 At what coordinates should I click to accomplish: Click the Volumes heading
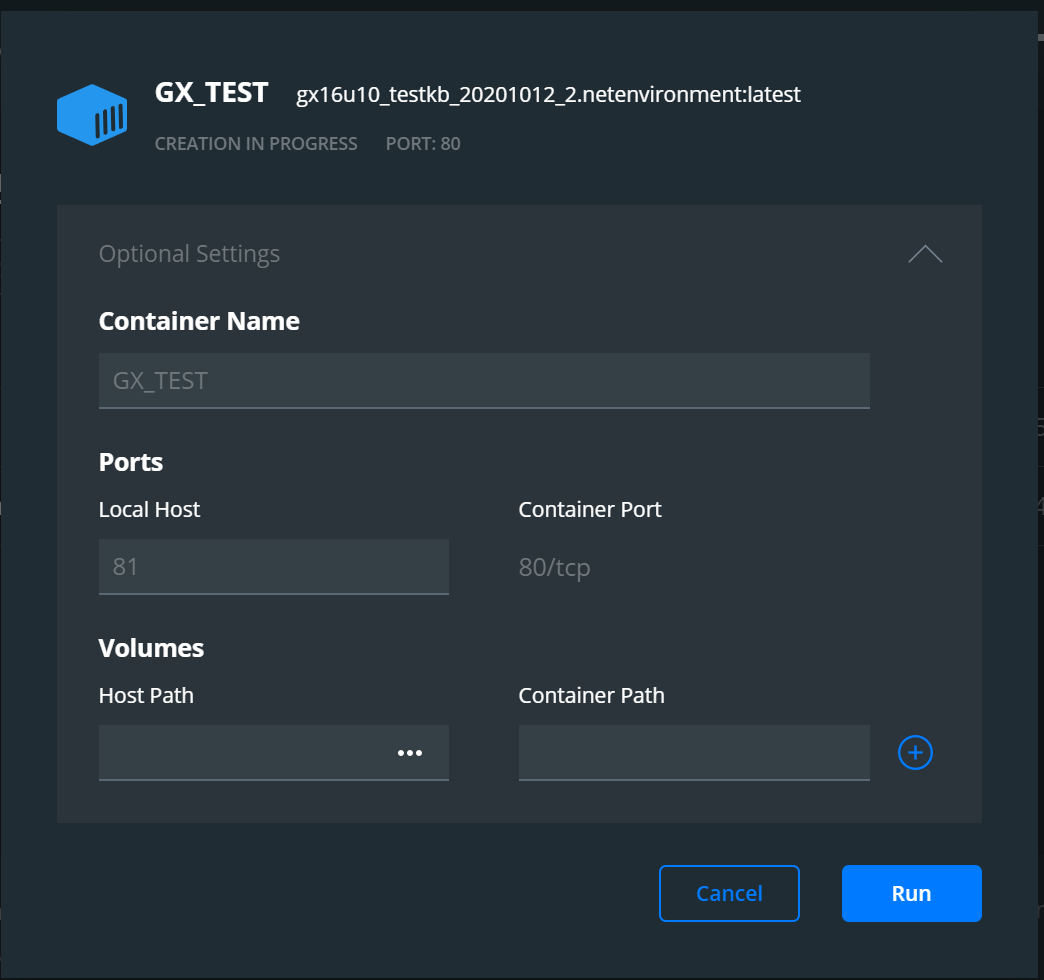point(151,648)
